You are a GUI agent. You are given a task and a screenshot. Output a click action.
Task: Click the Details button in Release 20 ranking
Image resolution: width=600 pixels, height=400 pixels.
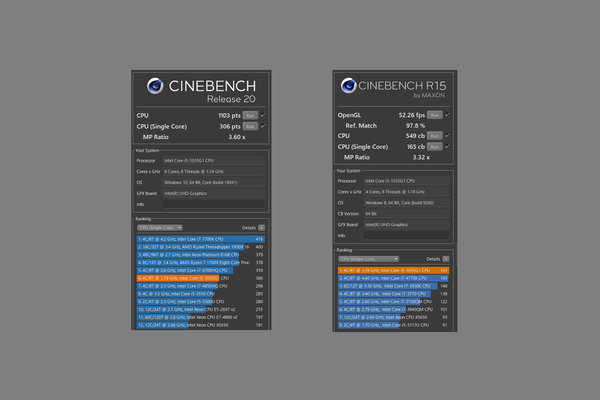[261, 228]
